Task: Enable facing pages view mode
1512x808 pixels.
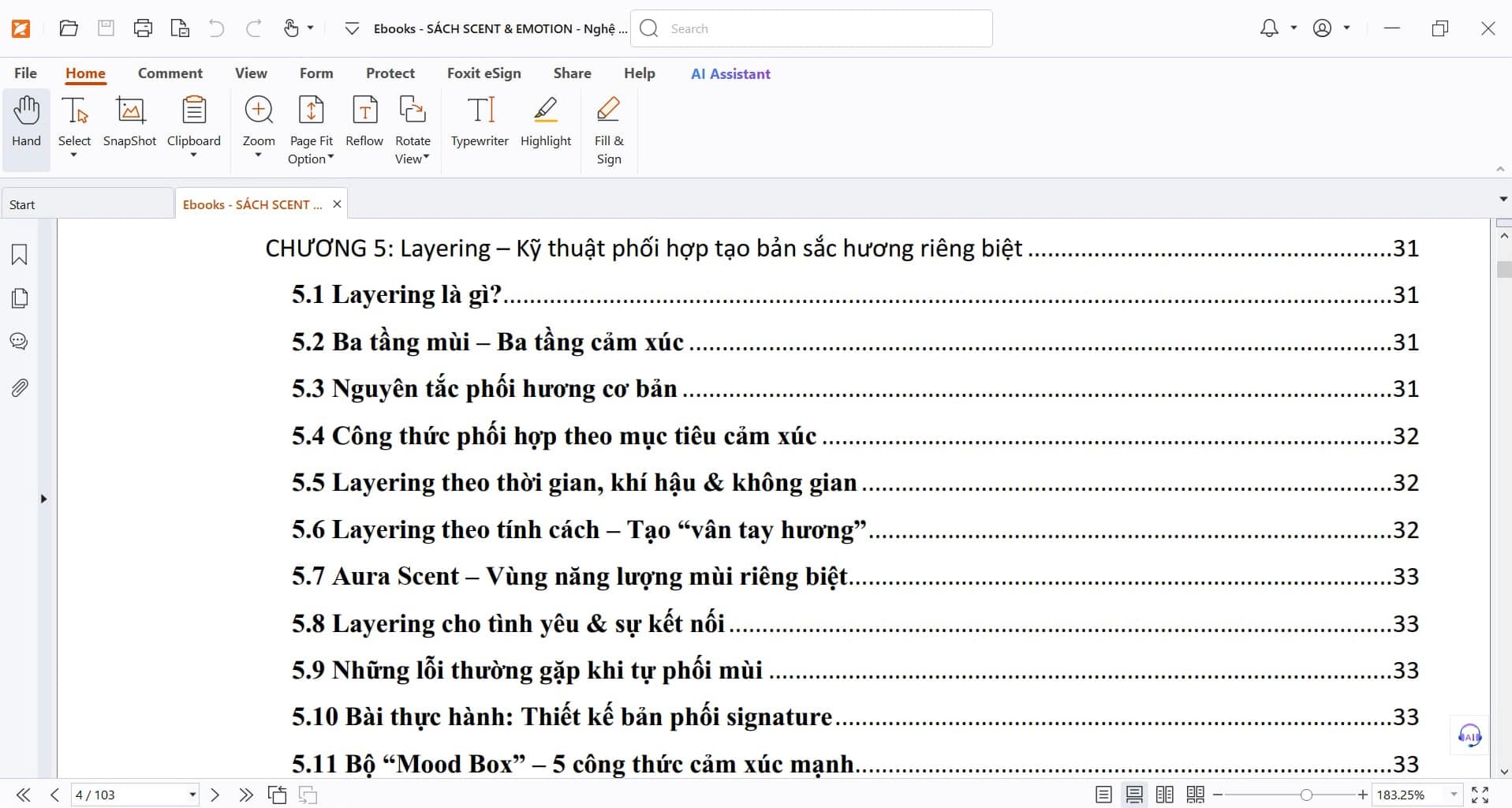Action: click(x=1165, y=795)
